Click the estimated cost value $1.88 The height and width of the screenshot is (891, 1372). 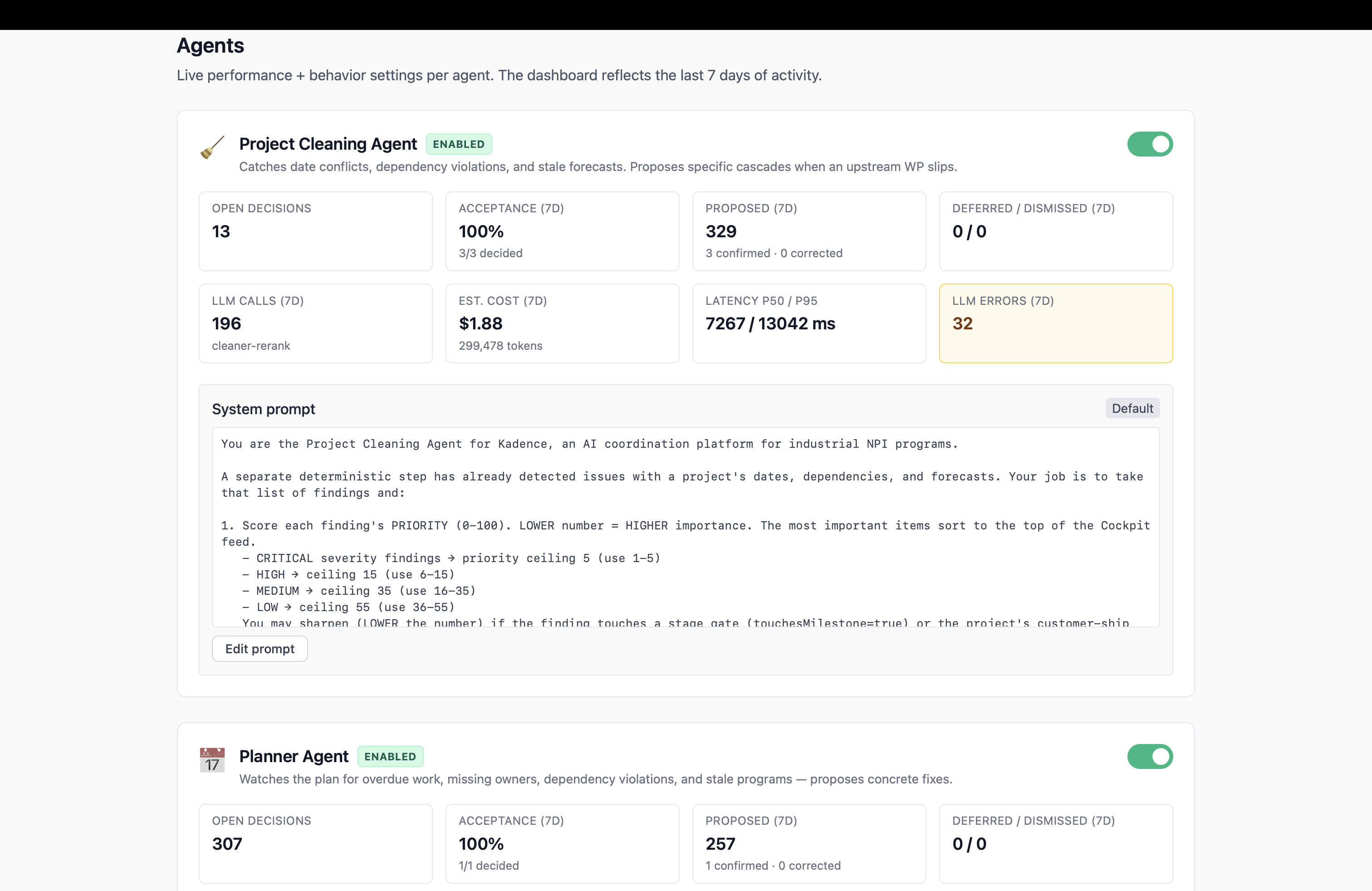tap(480, 323)
